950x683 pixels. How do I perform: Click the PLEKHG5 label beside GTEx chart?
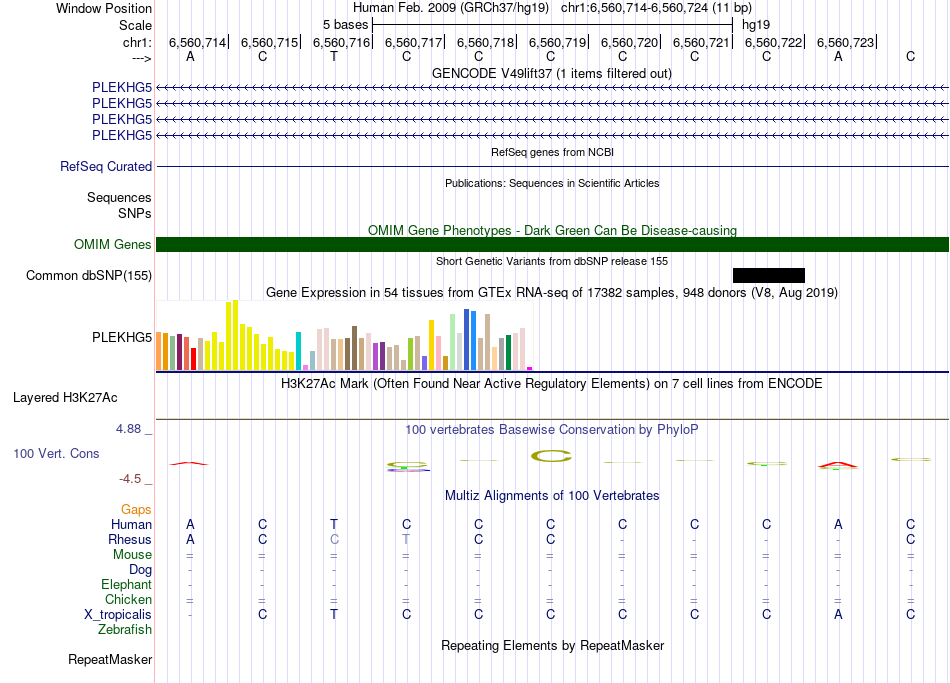(x=122, y=338)
